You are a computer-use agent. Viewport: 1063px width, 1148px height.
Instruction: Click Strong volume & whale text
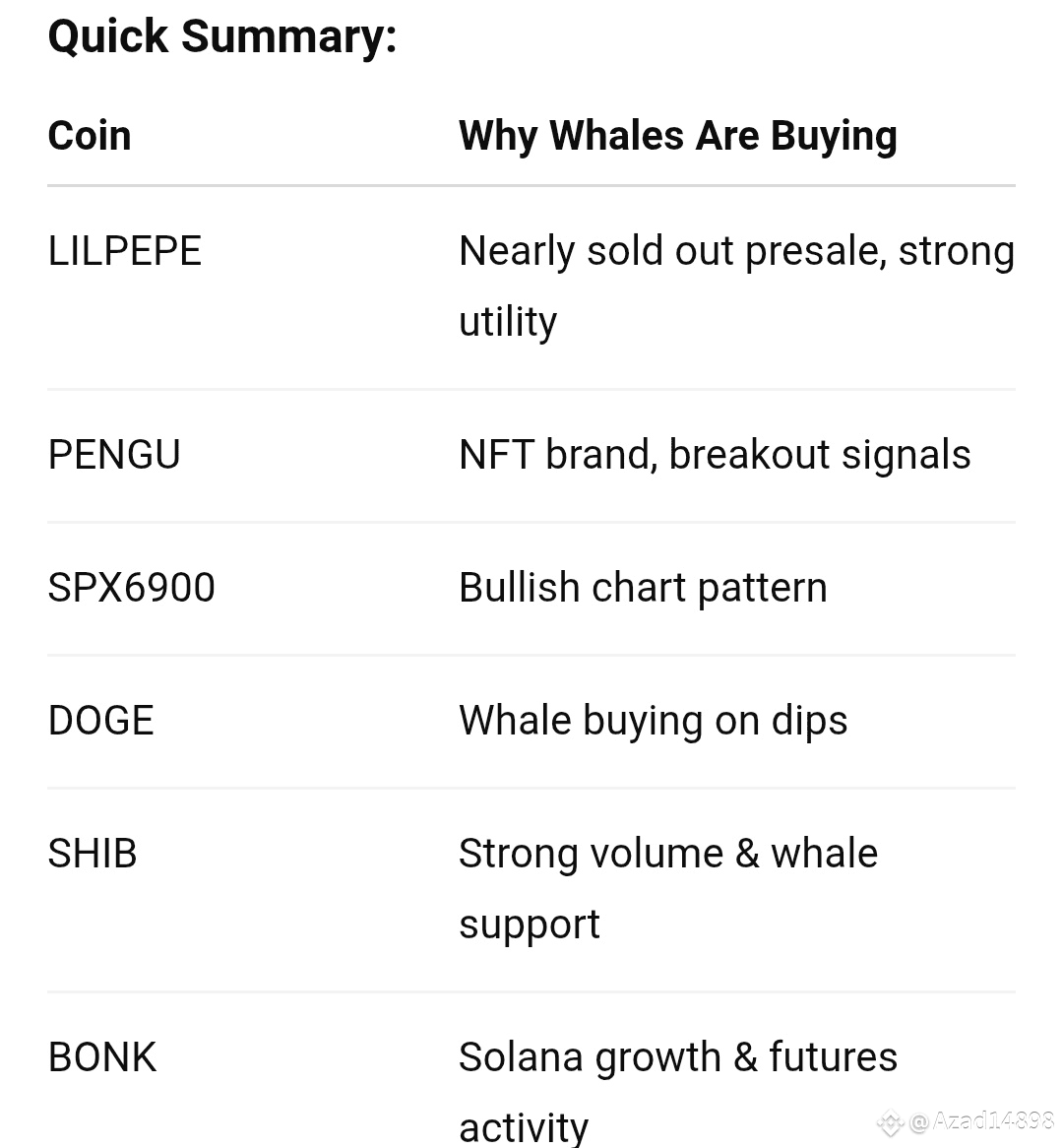click(668, 854)
